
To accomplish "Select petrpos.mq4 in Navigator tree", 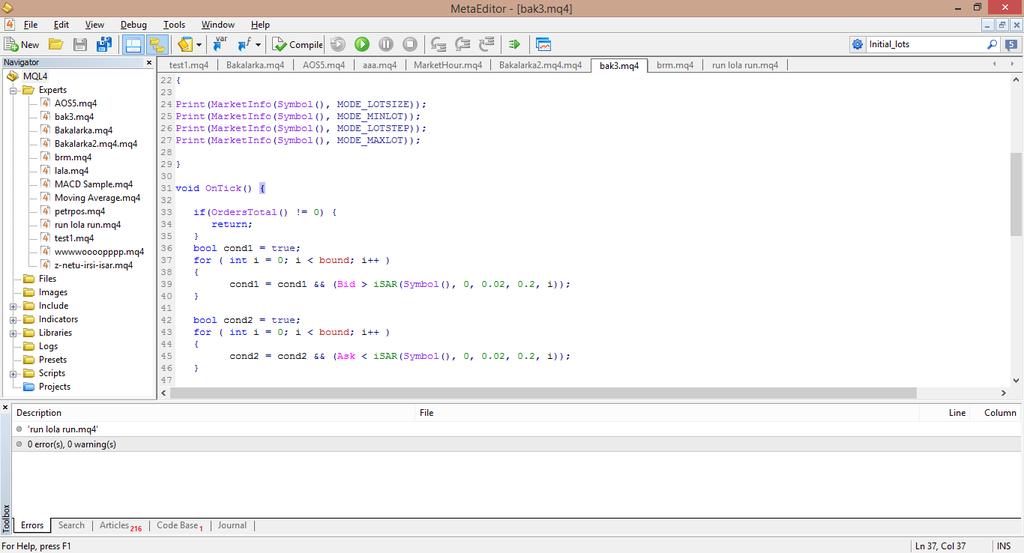I will [79, 212].
